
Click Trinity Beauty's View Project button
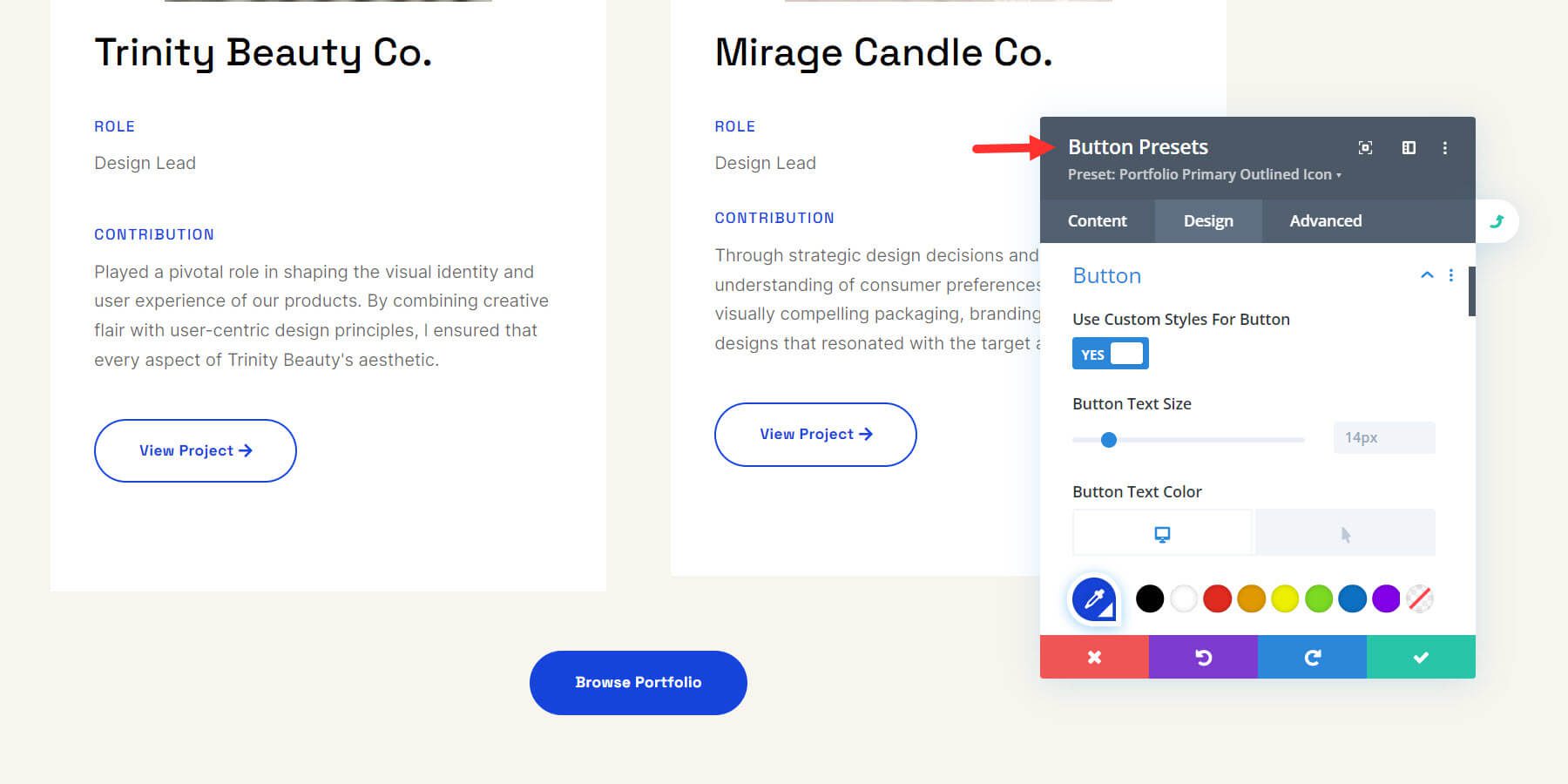[195, 450]
